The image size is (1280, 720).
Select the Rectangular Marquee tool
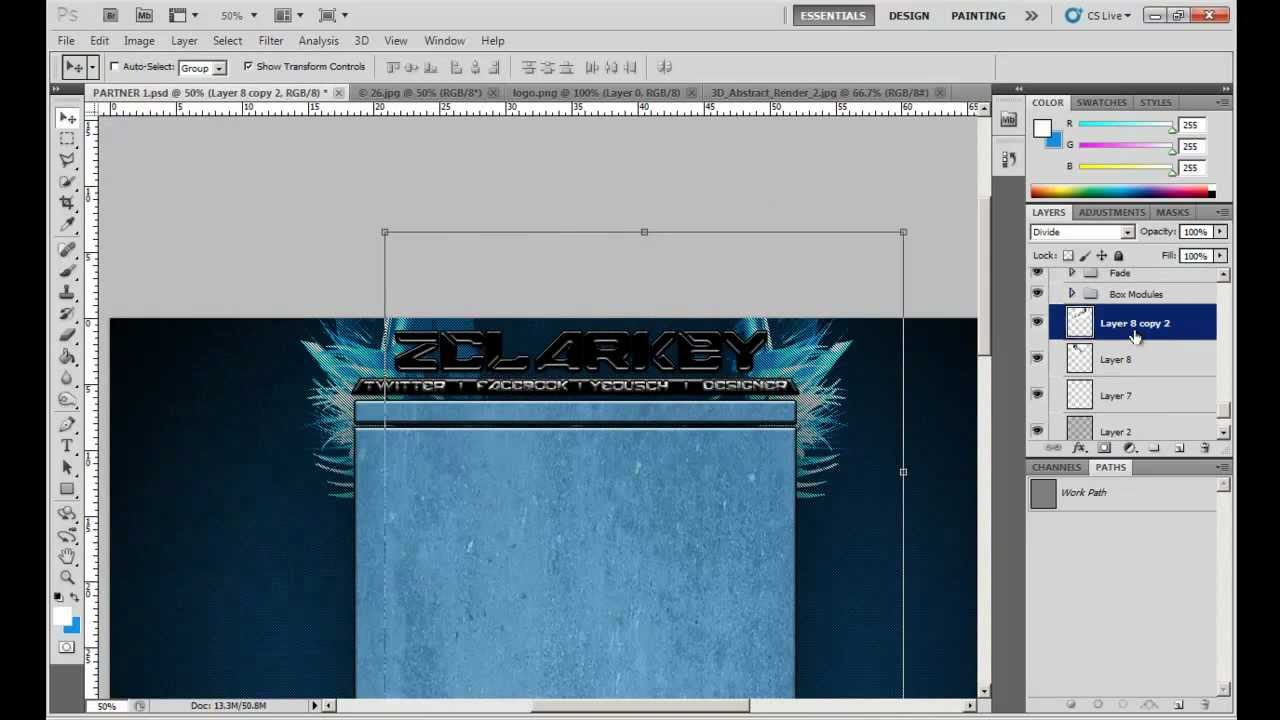click(x=67, y=139)
